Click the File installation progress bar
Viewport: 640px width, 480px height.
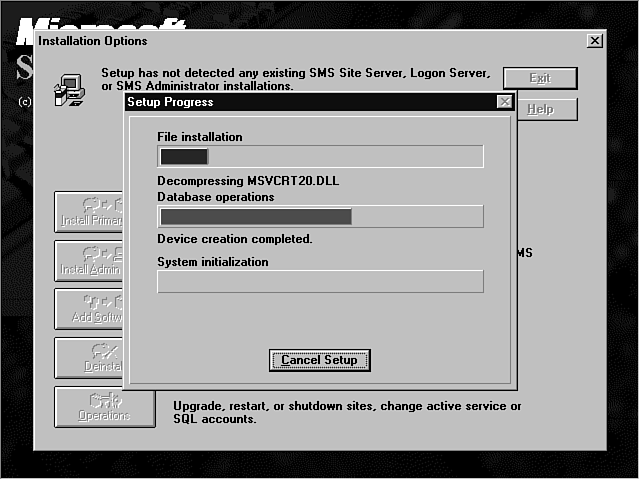tap(320, 156)
